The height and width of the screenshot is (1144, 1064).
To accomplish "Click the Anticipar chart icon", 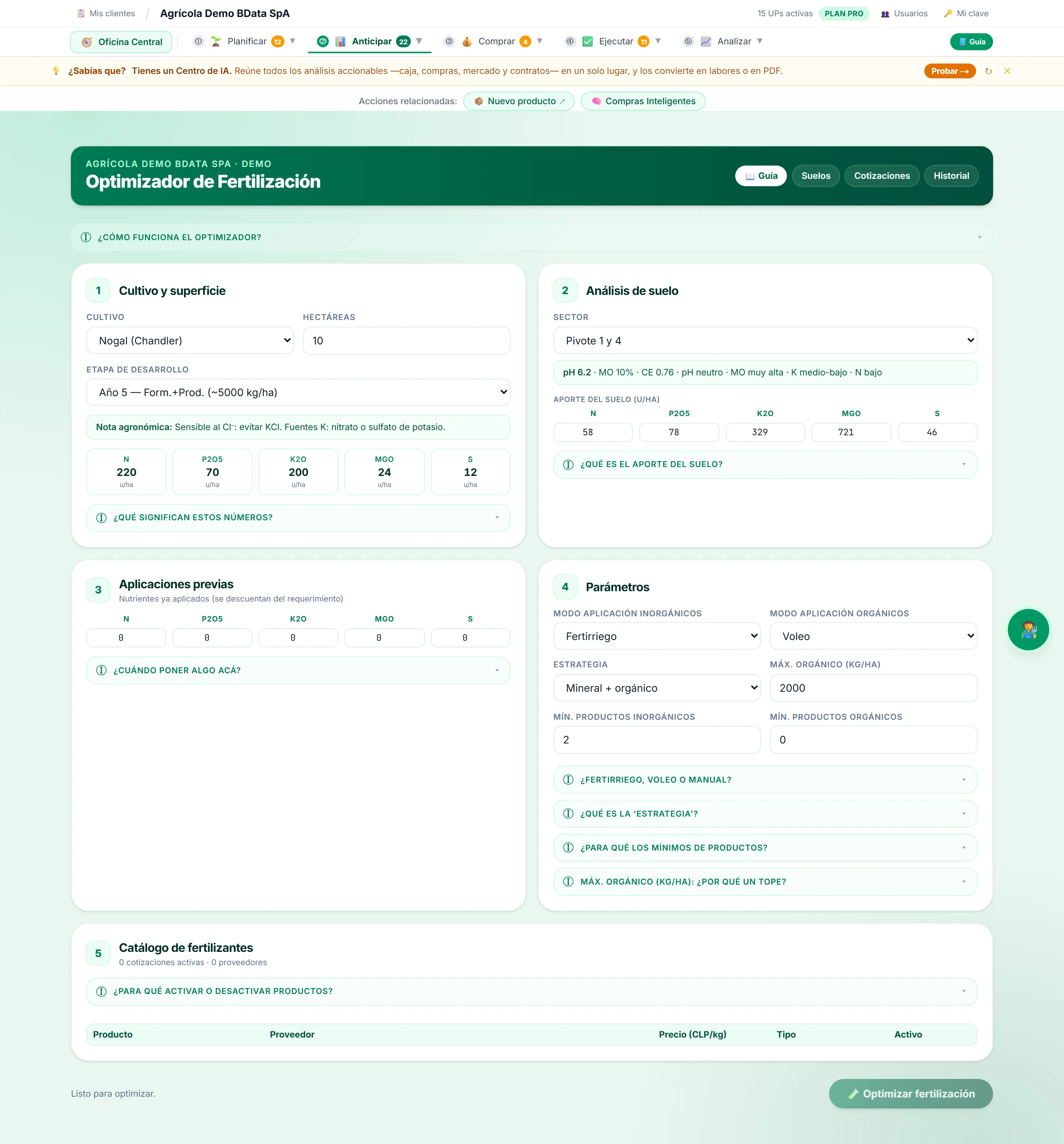I will point(341,41).
